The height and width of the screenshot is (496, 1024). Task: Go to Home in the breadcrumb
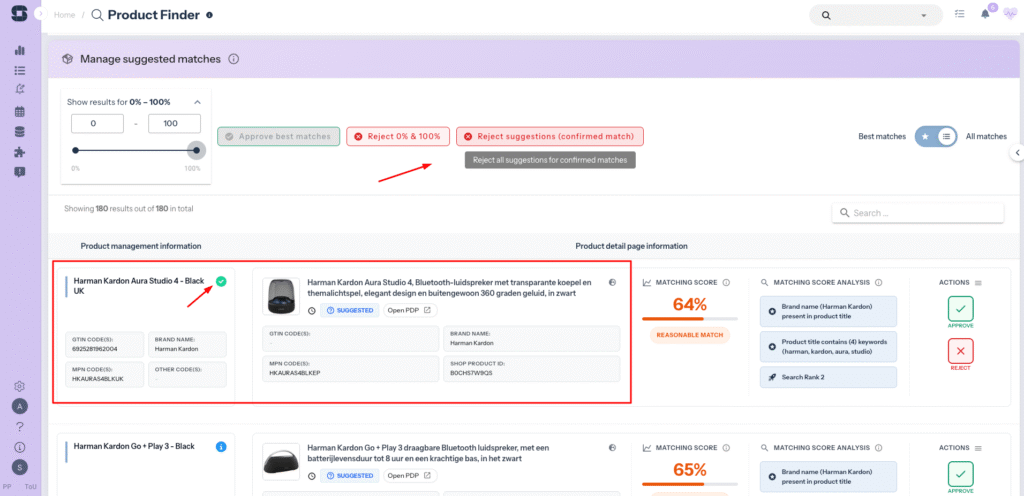[65, 15]
